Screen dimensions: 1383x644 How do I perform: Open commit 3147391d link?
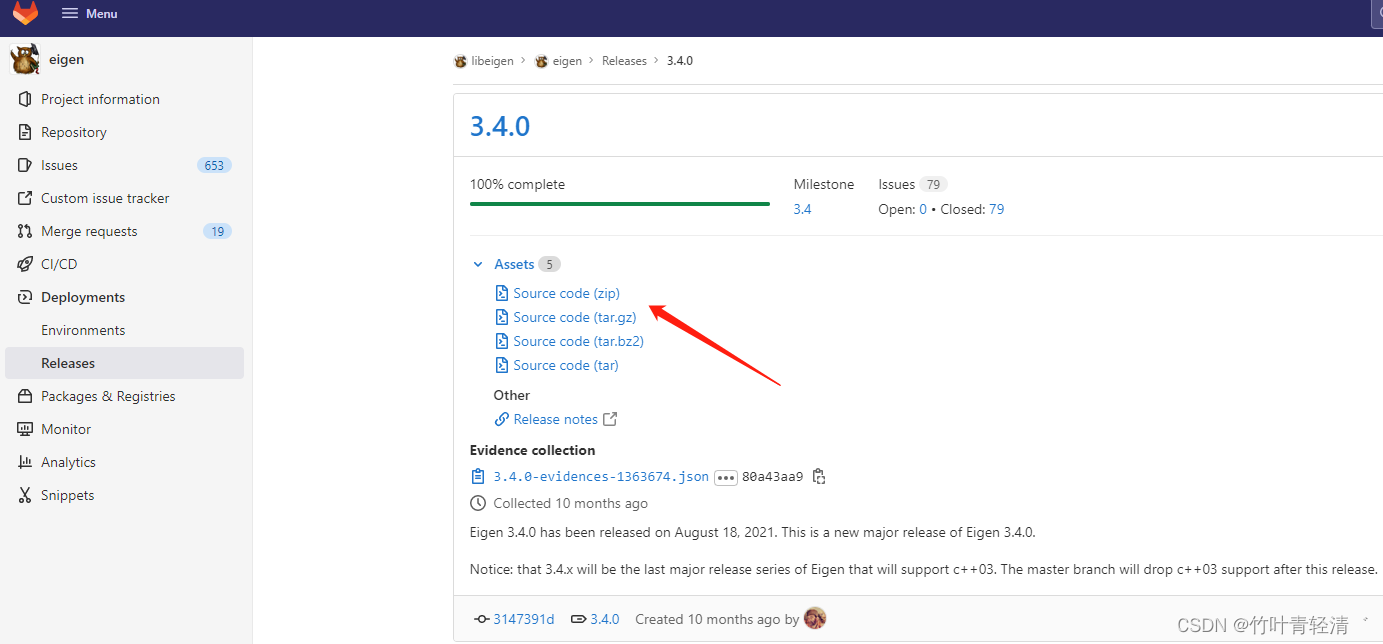click(523, 619)
